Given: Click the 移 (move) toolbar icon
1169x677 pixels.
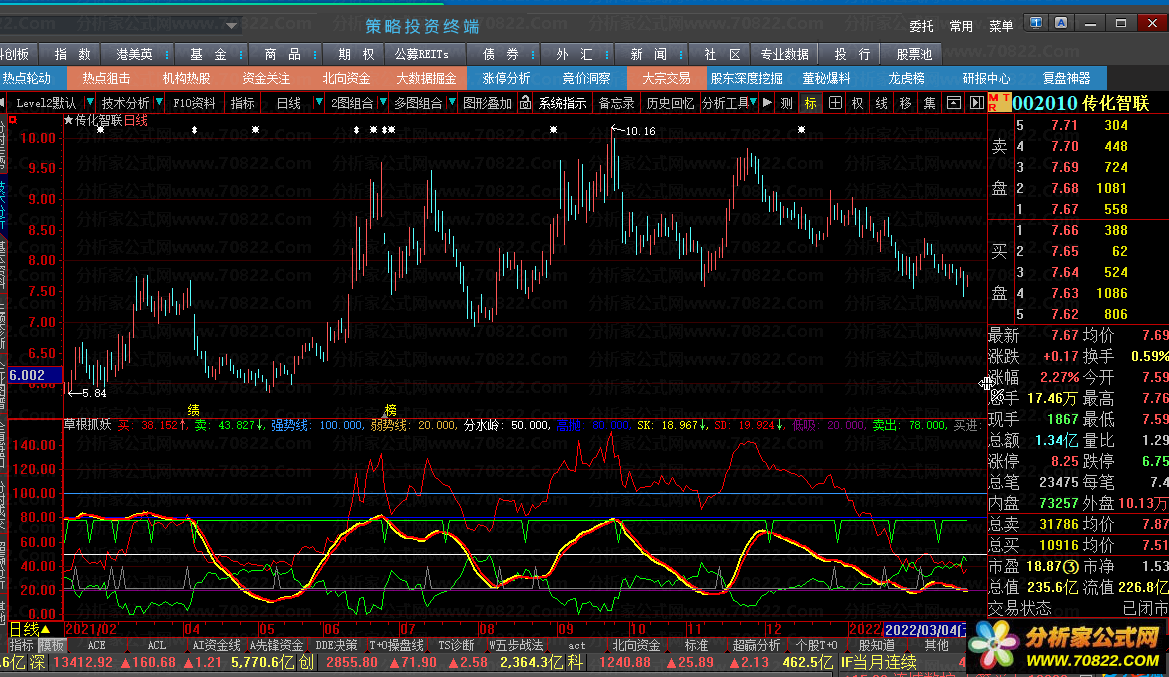Looking at the screenshot, I should [x=906, y=103].
